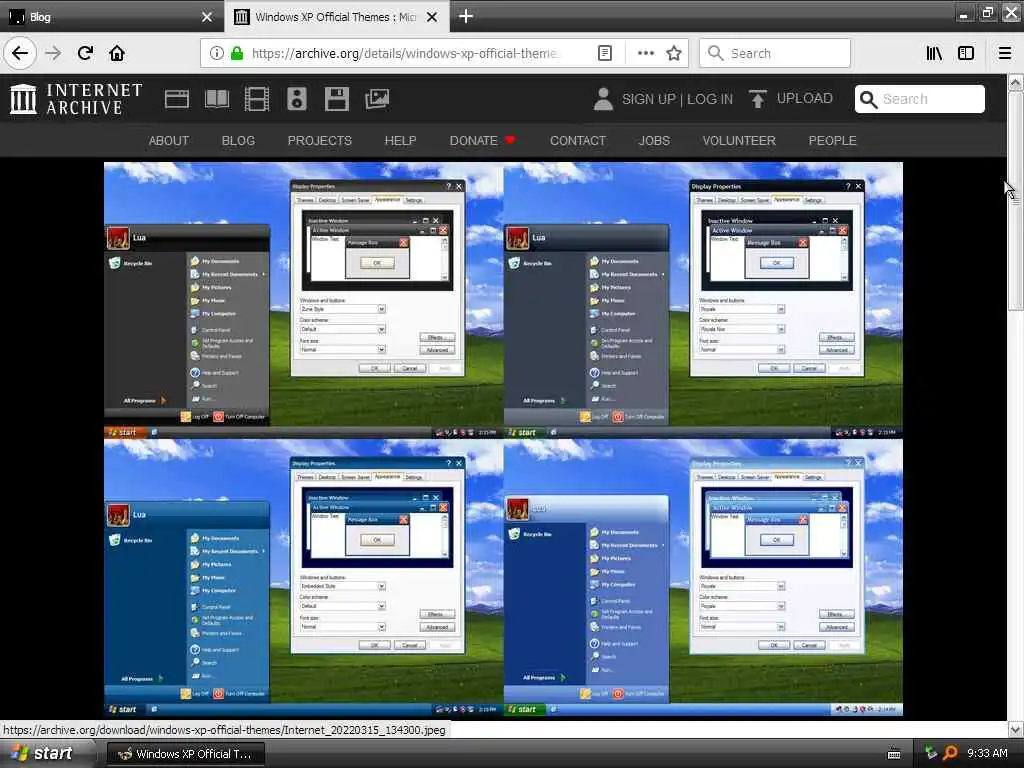The image size is (1024, 768).
Task: Open the Windows start button
Action: pos(42,754)
